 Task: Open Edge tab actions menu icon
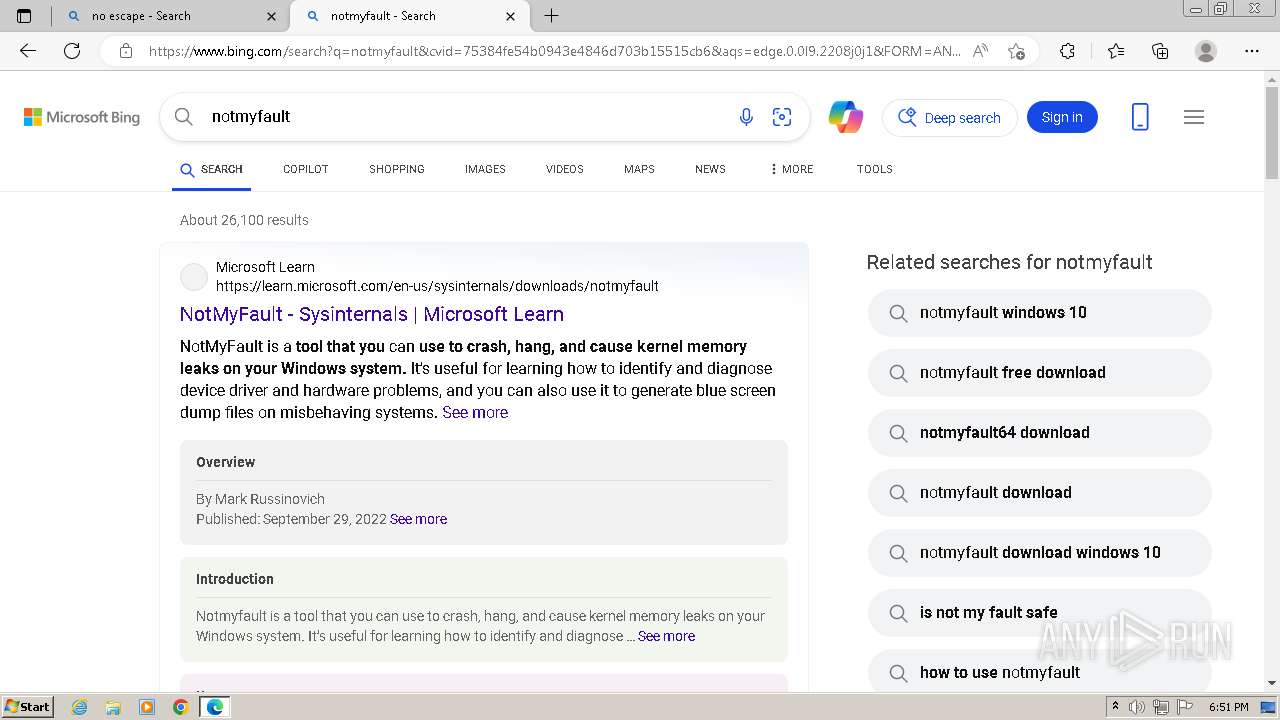pyautogui.click(x=24, y=16)
